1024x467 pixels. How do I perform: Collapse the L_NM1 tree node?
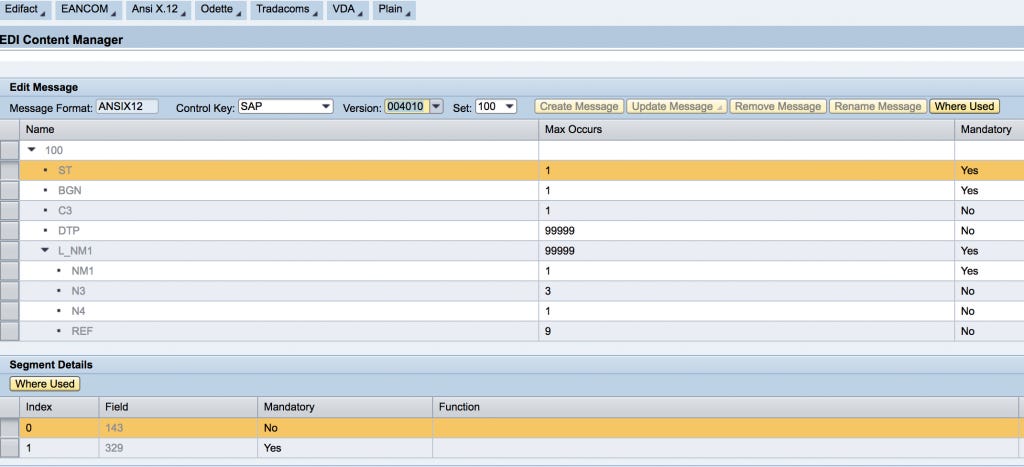coord(45,250)
